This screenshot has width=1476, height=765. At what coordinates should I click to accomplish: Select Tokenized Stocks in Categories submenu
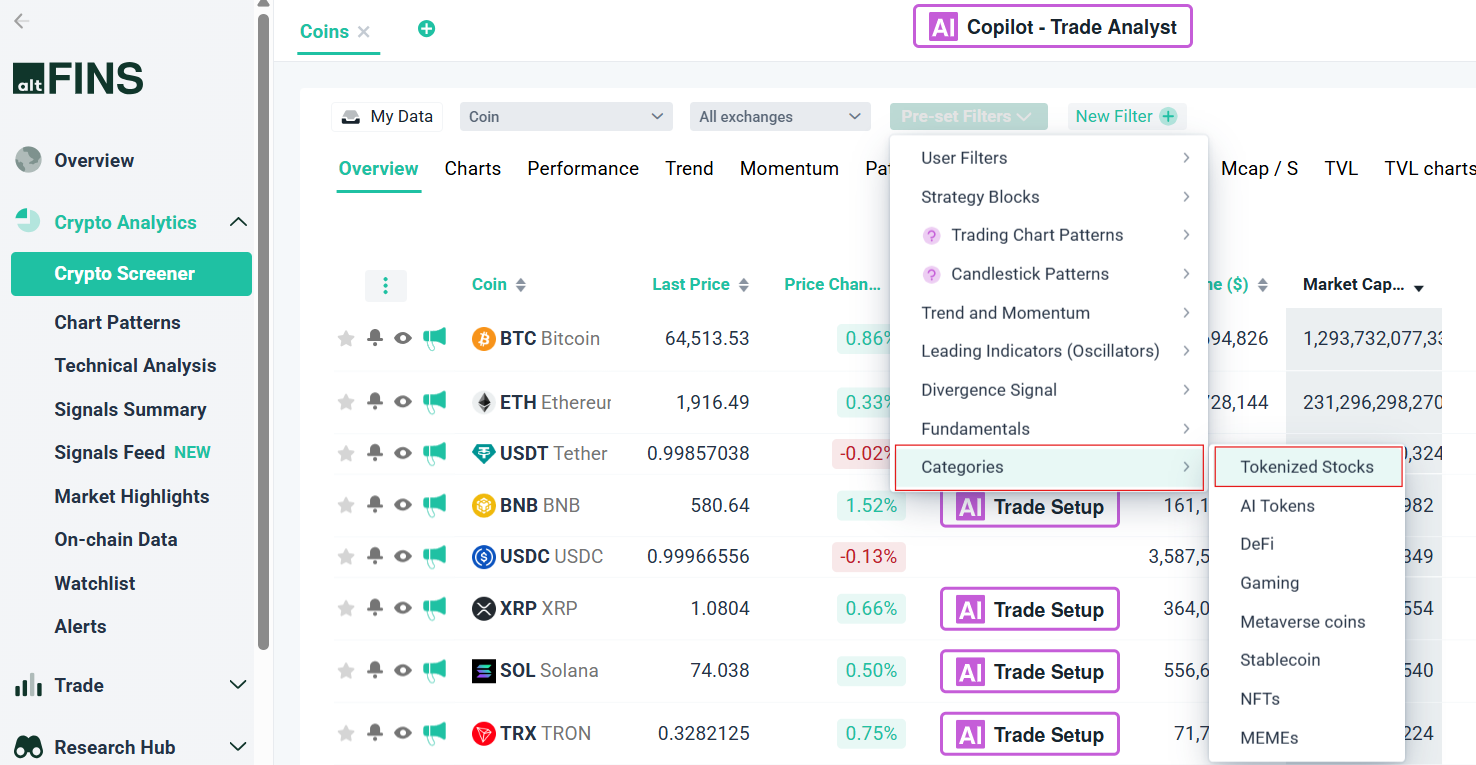[x=1308, y=467]
